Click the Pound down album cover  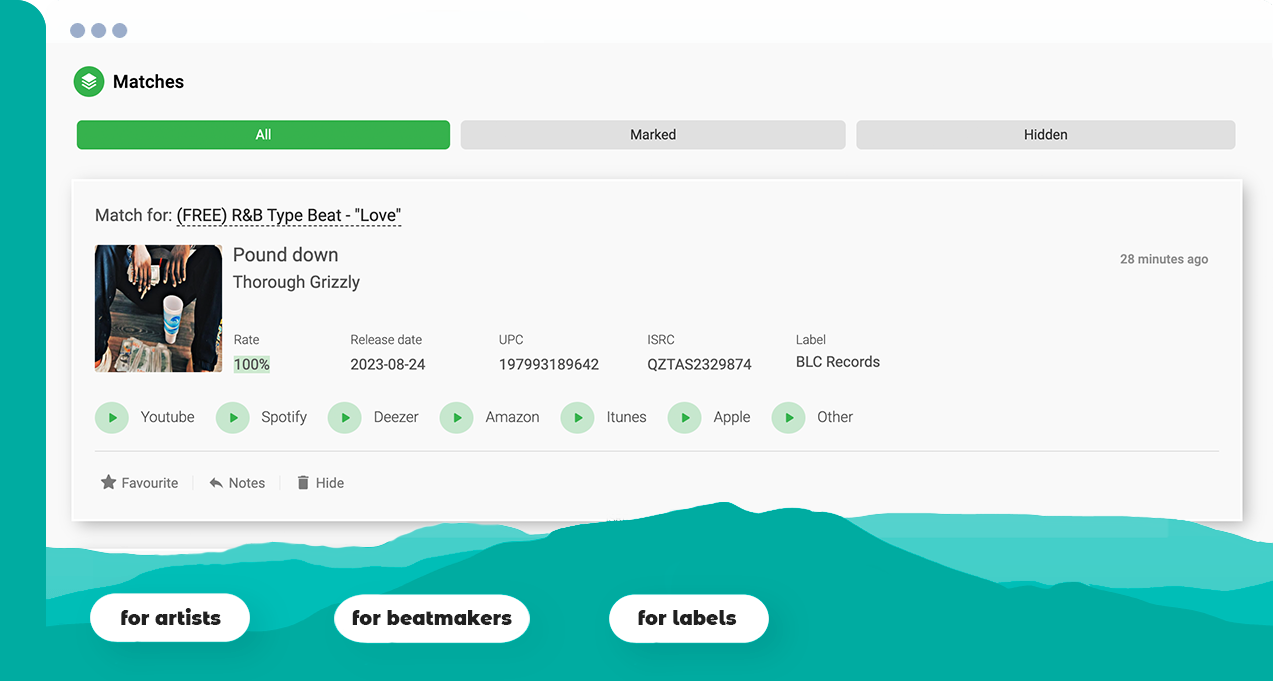click(x=158, y=308)
